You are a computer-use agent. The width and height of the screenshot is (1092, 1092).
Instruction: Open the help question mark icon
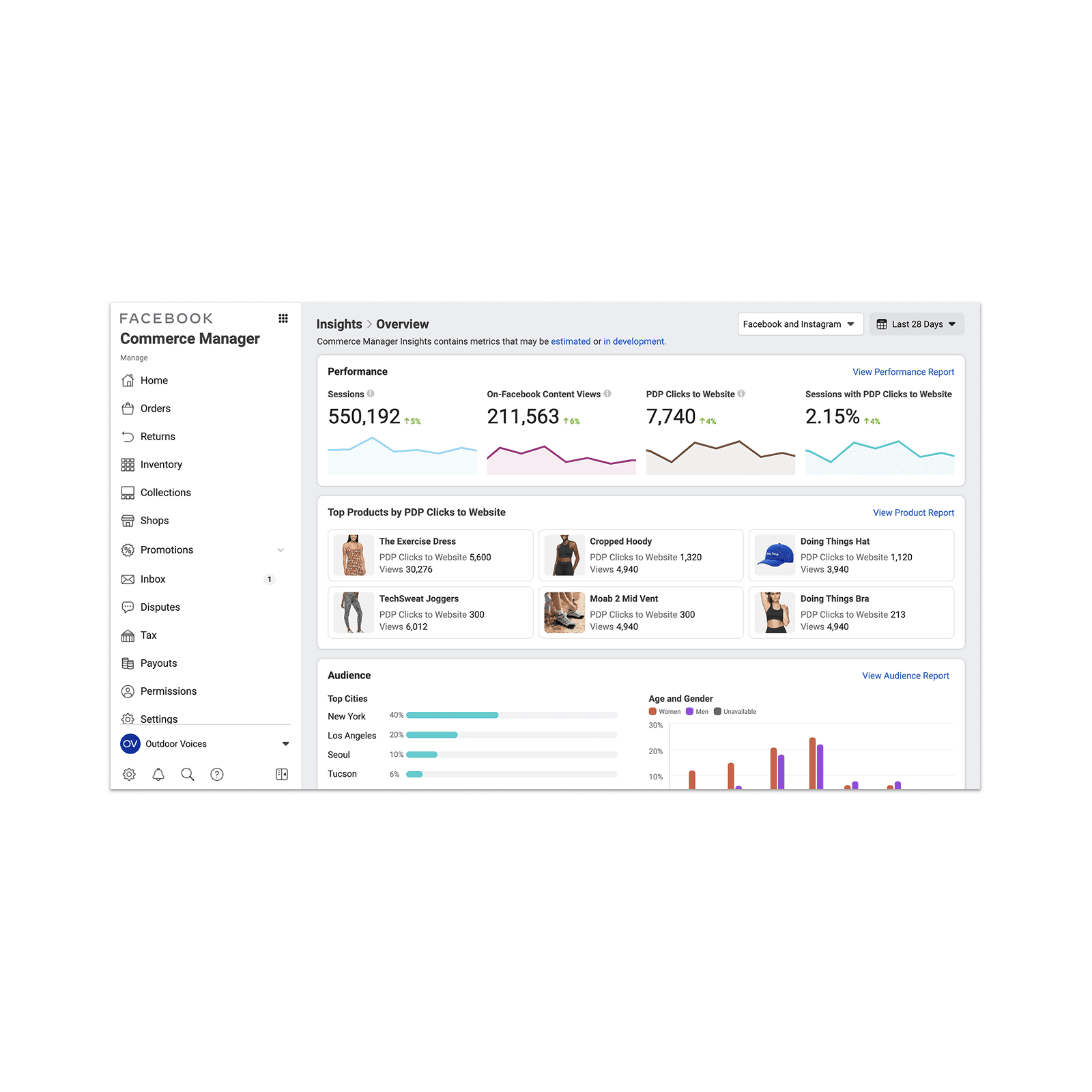click(x=217, y=774)
